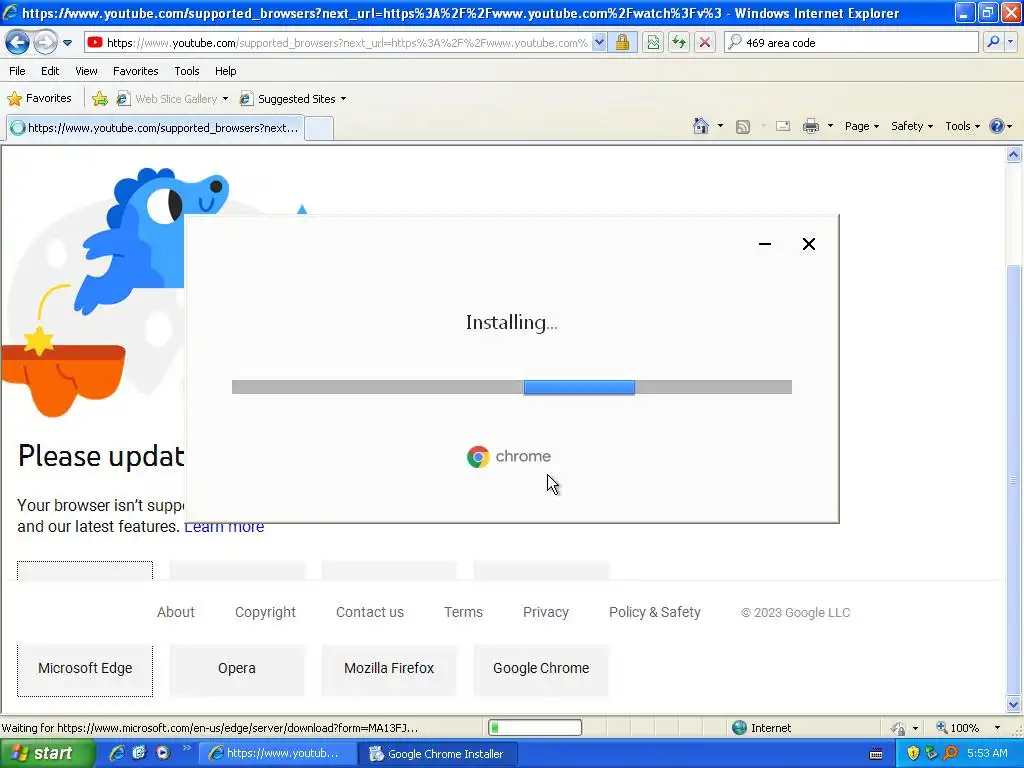Open the View menu
1024x768 pixels.
[86, 71]
